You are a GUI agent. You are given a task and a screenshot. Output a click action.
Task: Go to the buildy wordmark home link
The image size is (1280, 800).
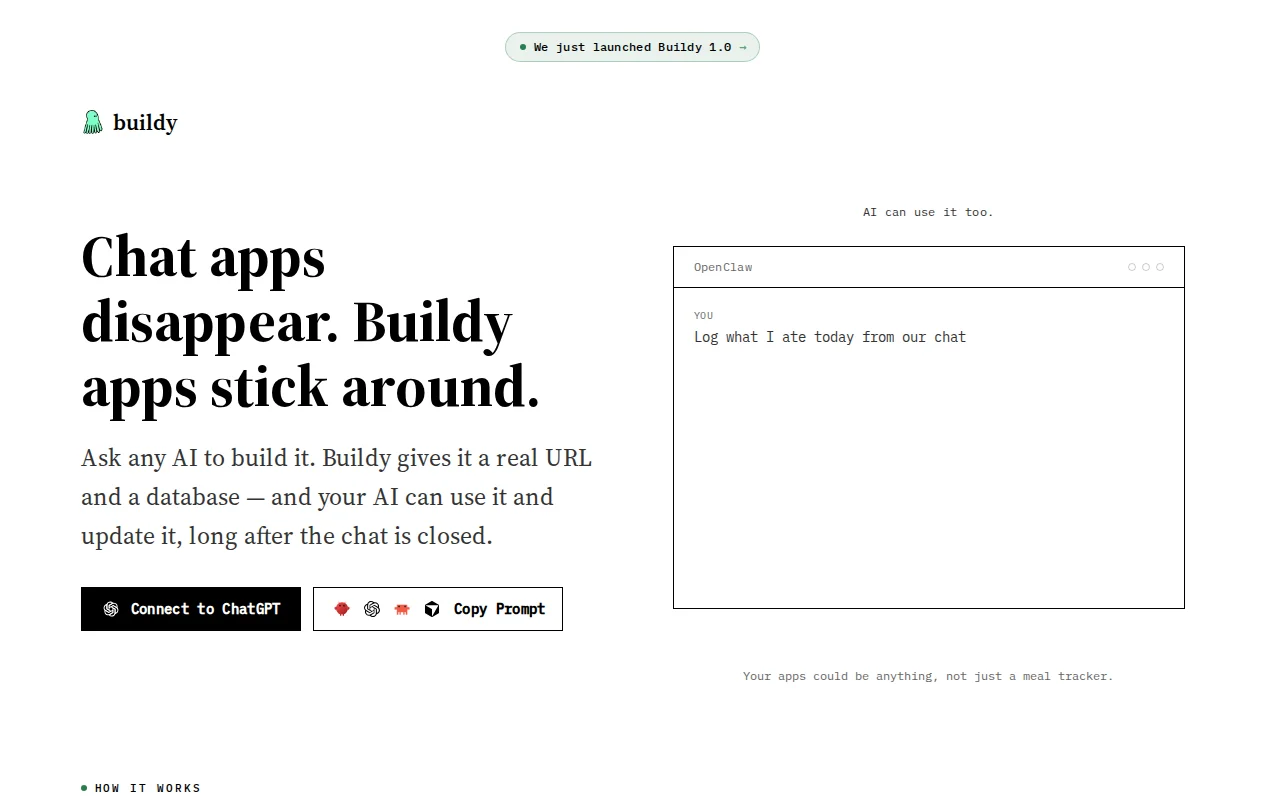pyautogui.click(x=145, y=123)
